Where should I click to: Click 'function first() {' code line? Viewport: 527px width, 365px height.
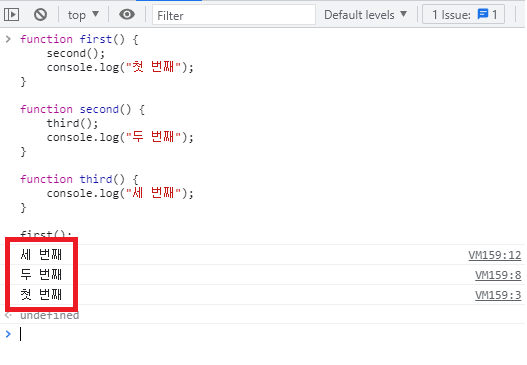79,39
